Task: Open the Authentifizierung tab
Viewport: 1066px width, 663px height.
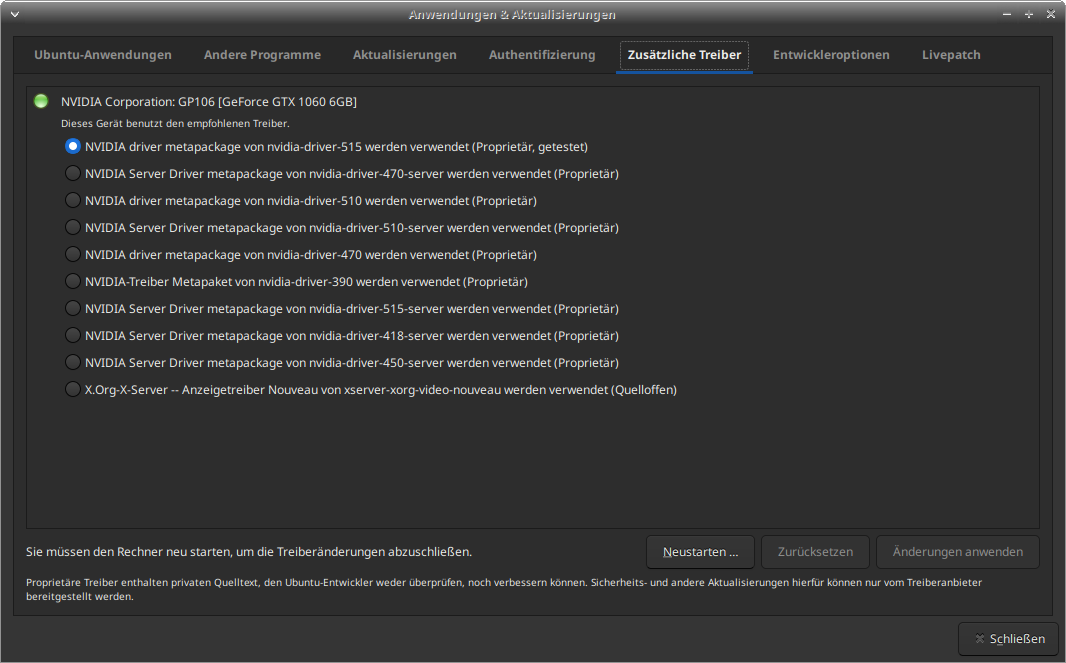Action: click(542, 55)
